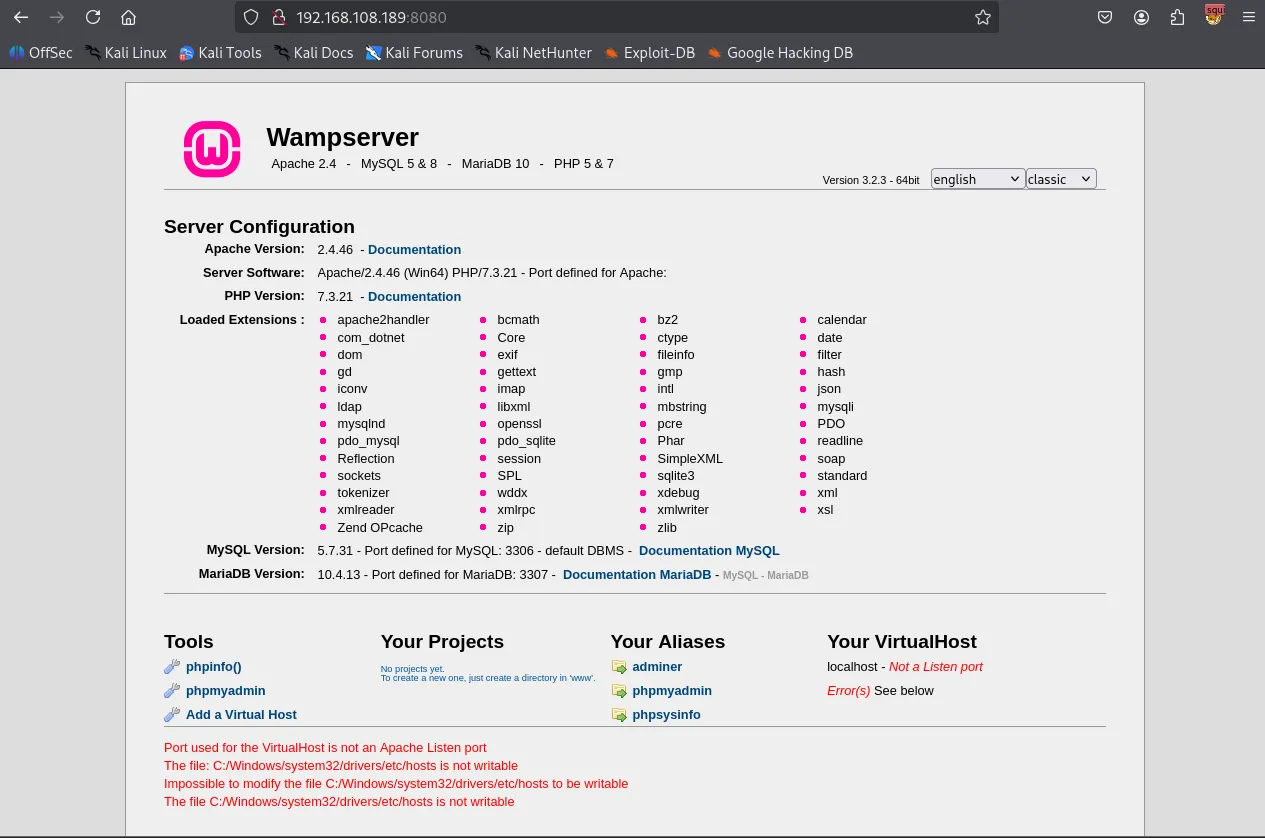The width and height of the screenshot is (1265, 838).
Task: Open the Firefox hamburger application menu
Action: (x=1248, y=17)
